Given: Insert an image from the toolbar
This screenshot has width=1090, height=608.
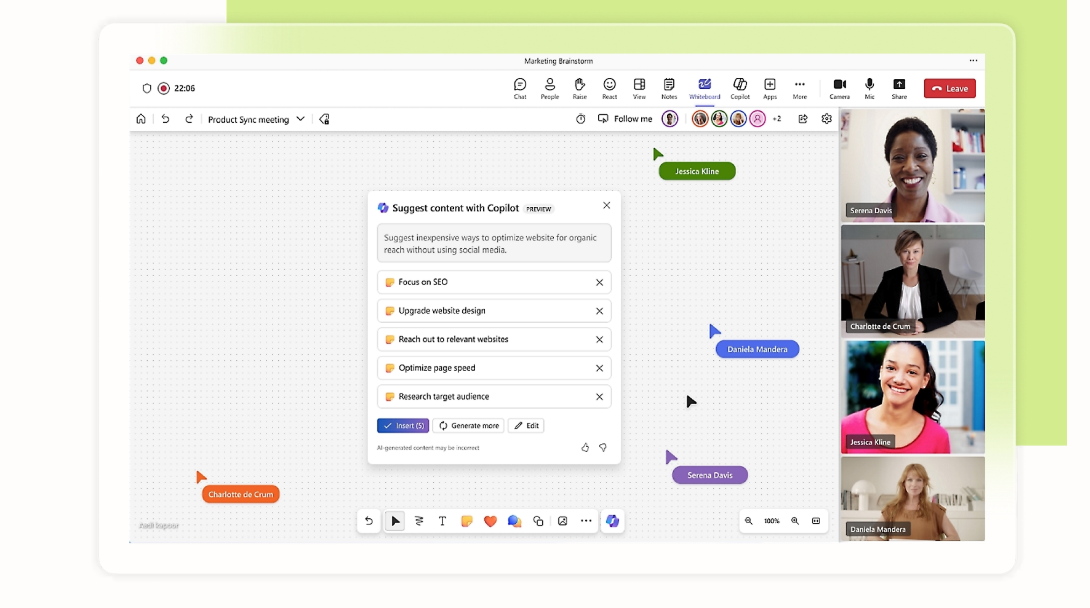Looking at the screenshot, I should pos(562,521).
